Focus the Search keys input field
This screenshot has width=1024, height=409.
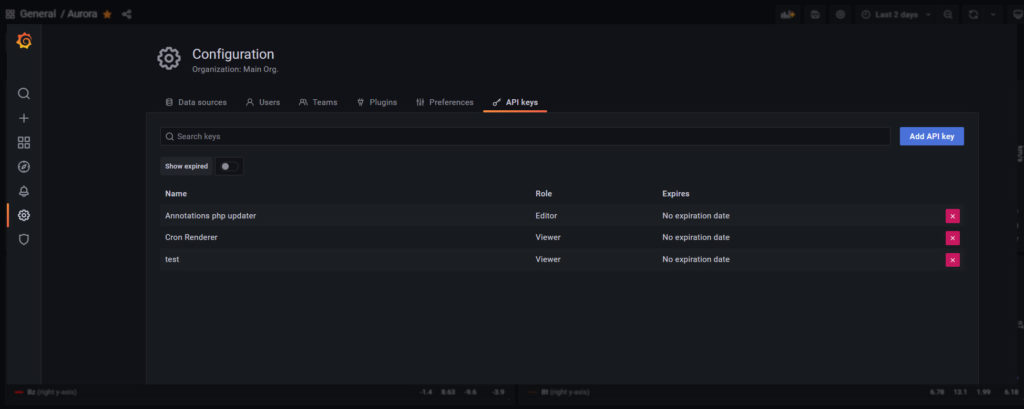coord(525,137)
